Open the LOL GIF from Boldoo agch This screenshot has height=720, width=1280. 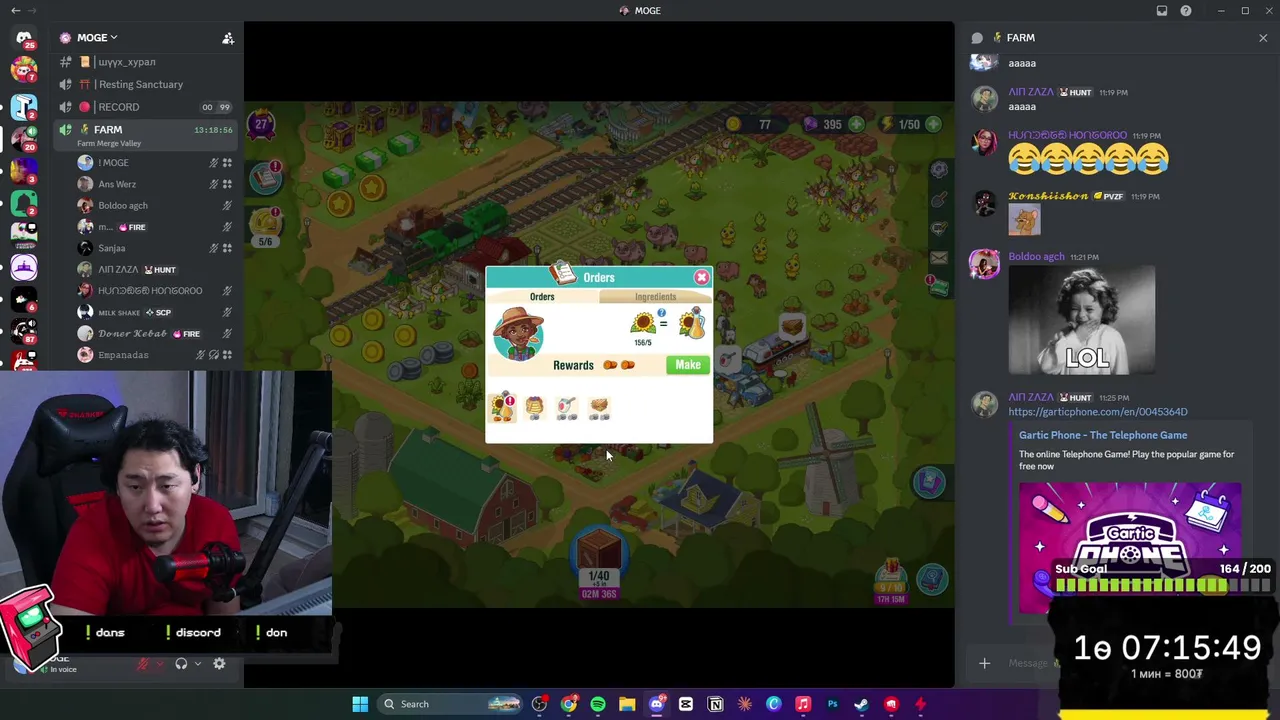1082,320
